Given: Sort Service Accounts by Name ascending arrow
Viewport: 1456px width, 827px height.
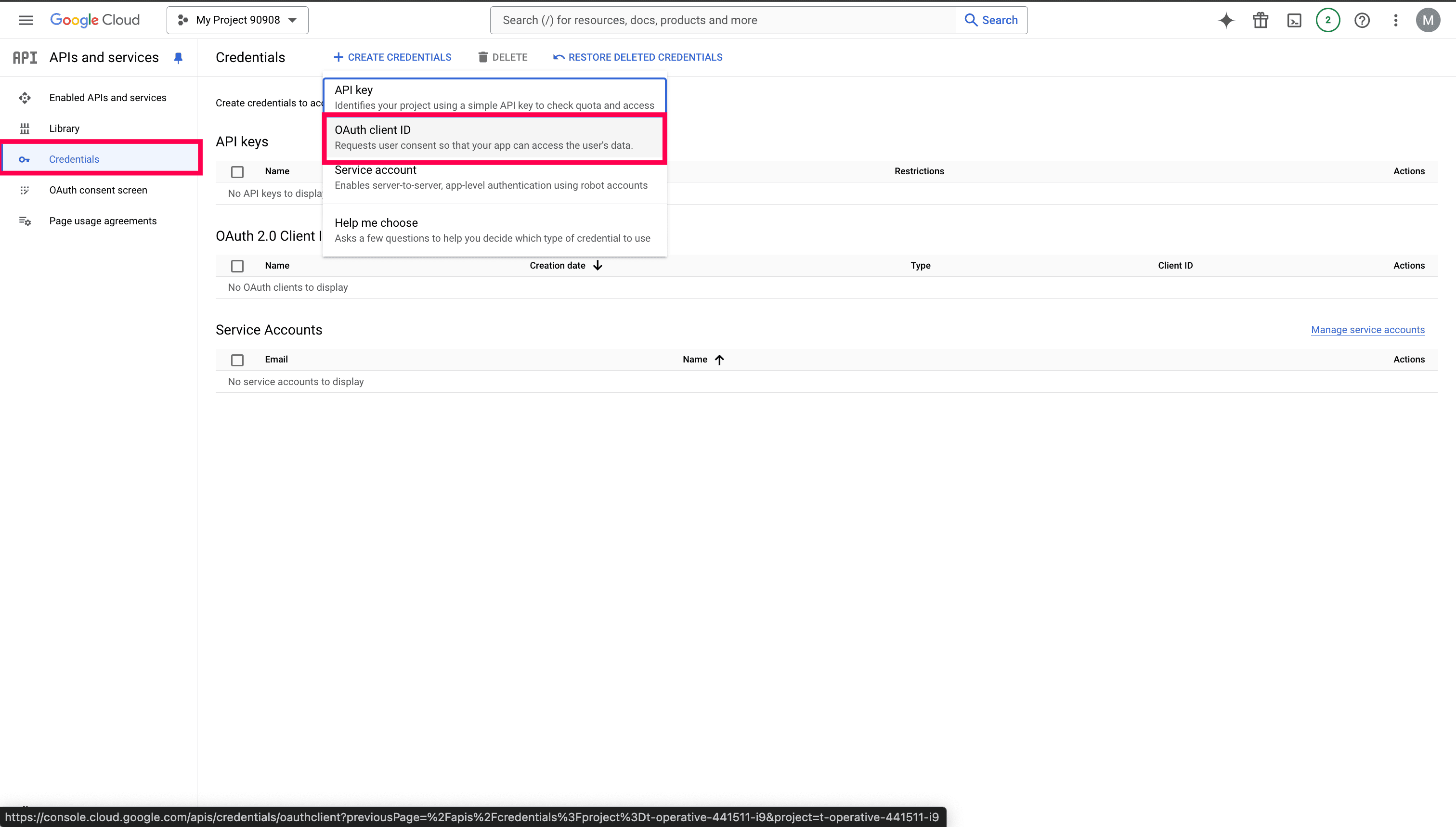Looking at the screenshot, I should point(719,360).
